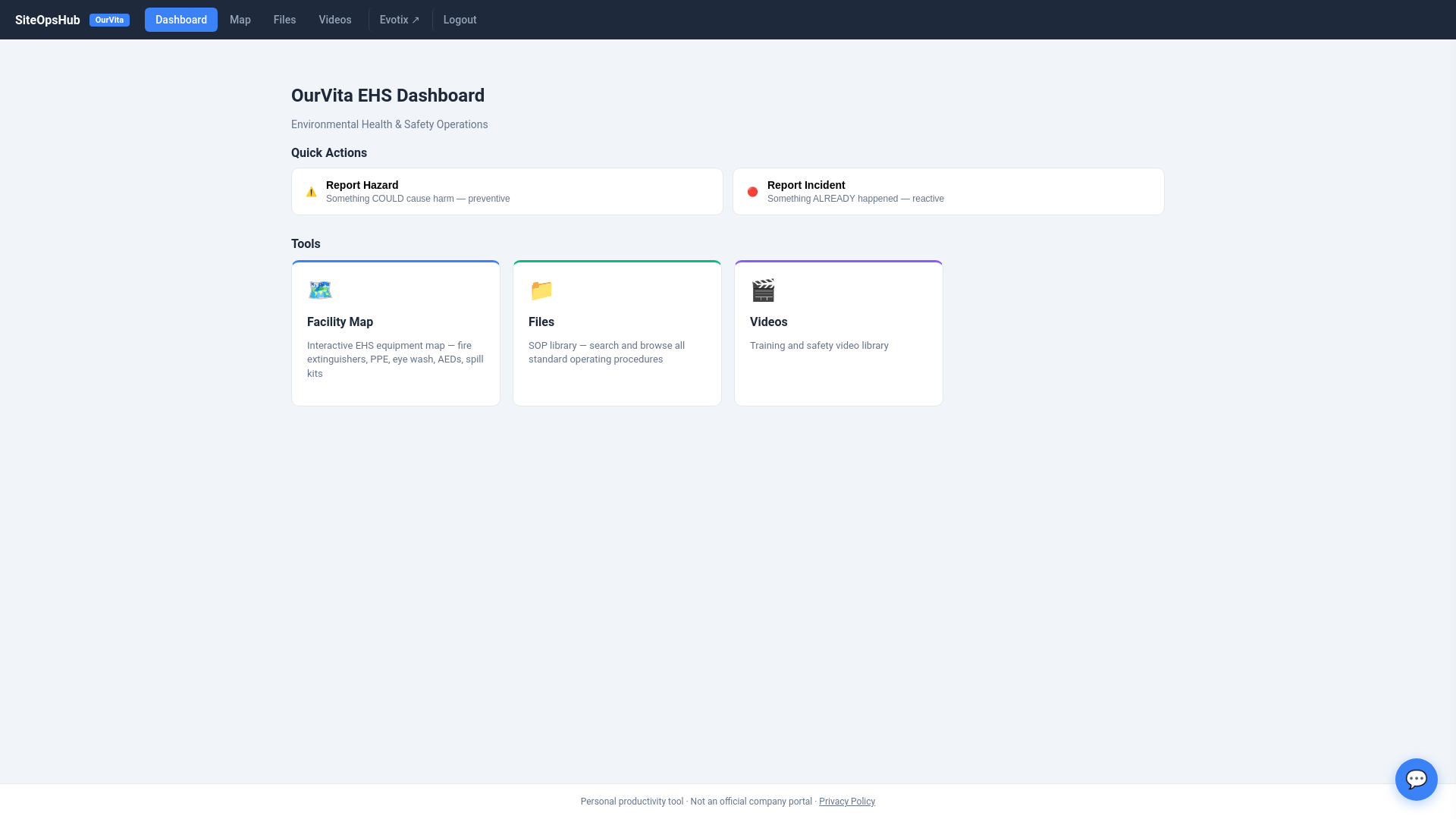The image size is (1456, 819).
Task: Click the OurVita badge in header
Action: pos(109,20)
